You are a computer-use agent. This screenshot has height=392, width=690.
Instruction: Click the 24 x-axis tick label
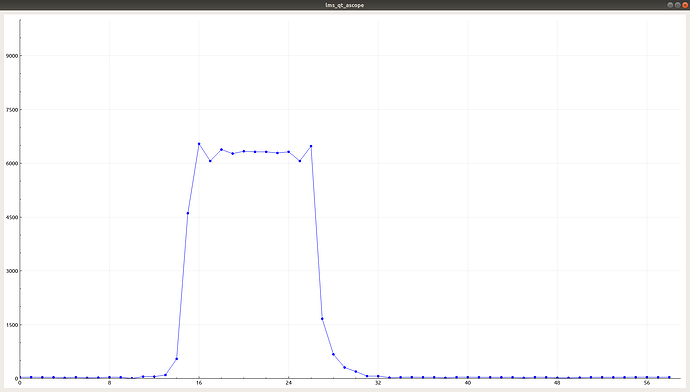coord(289,383)
